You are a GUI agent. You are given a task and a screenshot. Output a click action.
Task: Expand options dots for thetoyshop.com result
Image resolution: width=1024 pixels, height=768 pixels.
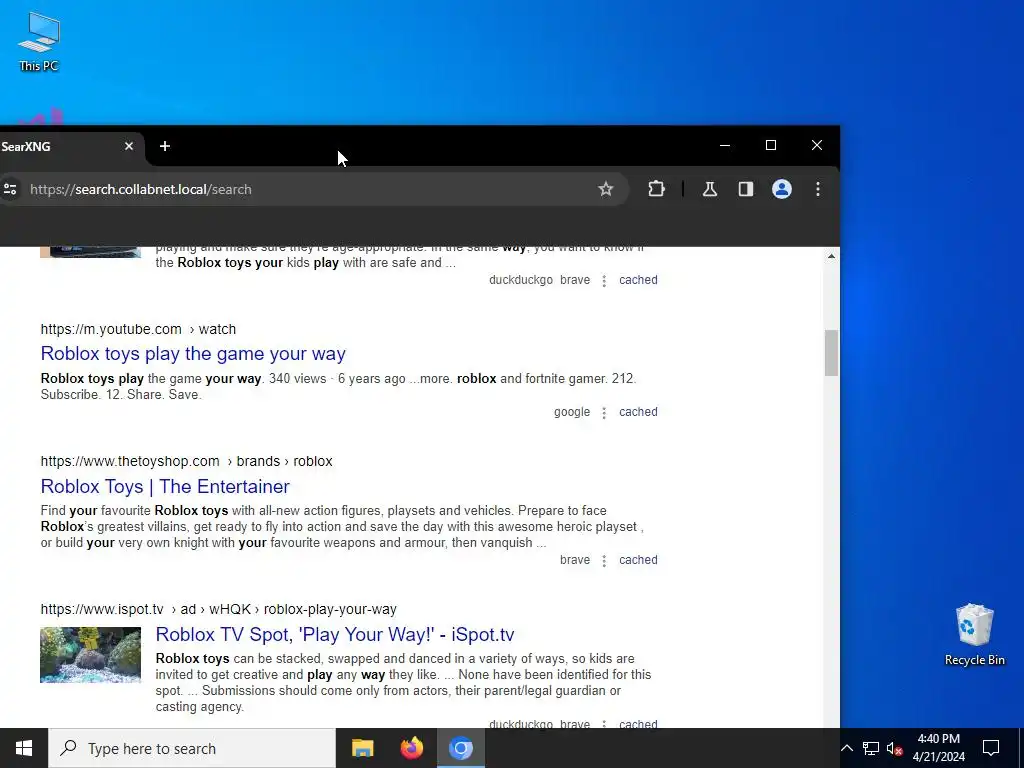(x=604, y=560)
